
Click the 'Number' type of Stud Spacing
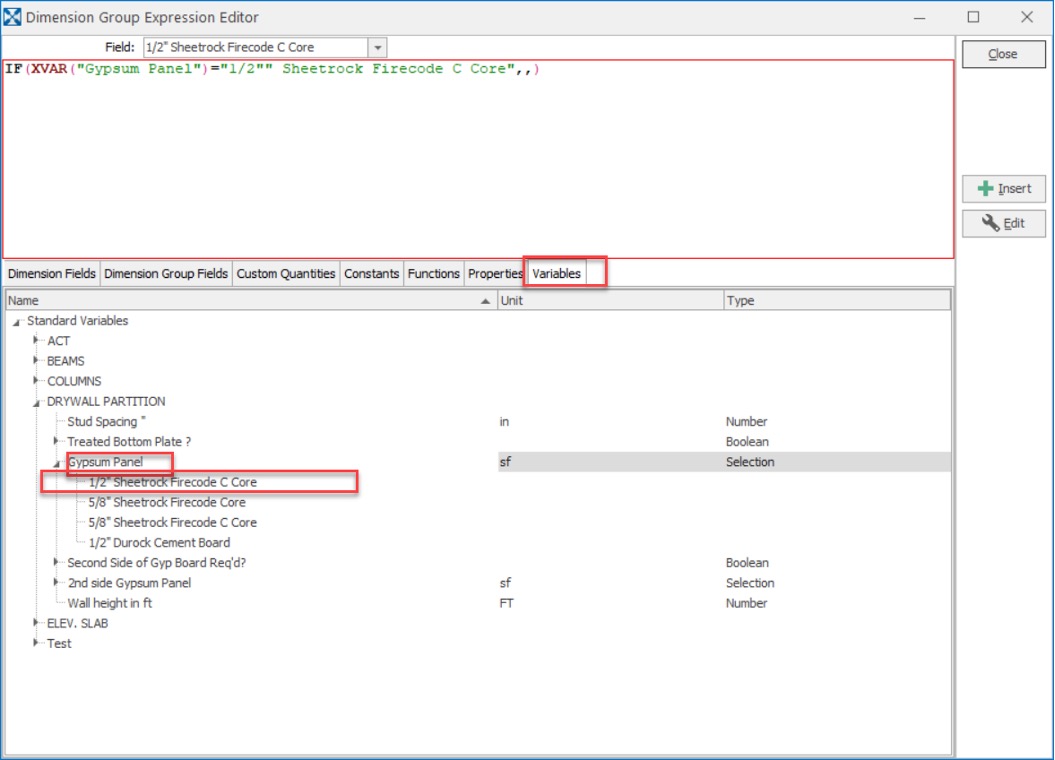coord(746,422)
